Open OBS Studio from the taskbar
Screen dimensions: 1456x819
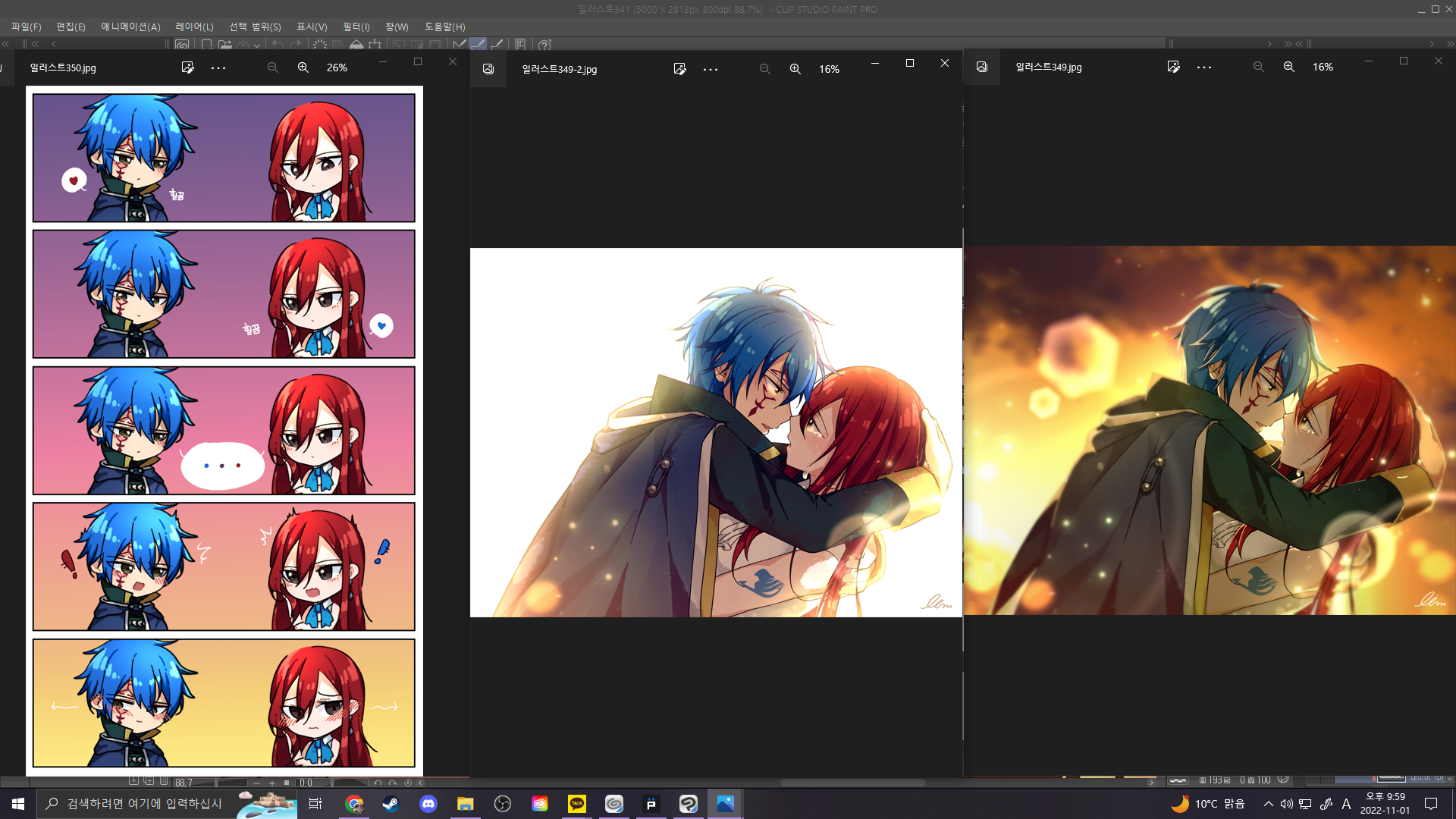click(503, 804)
